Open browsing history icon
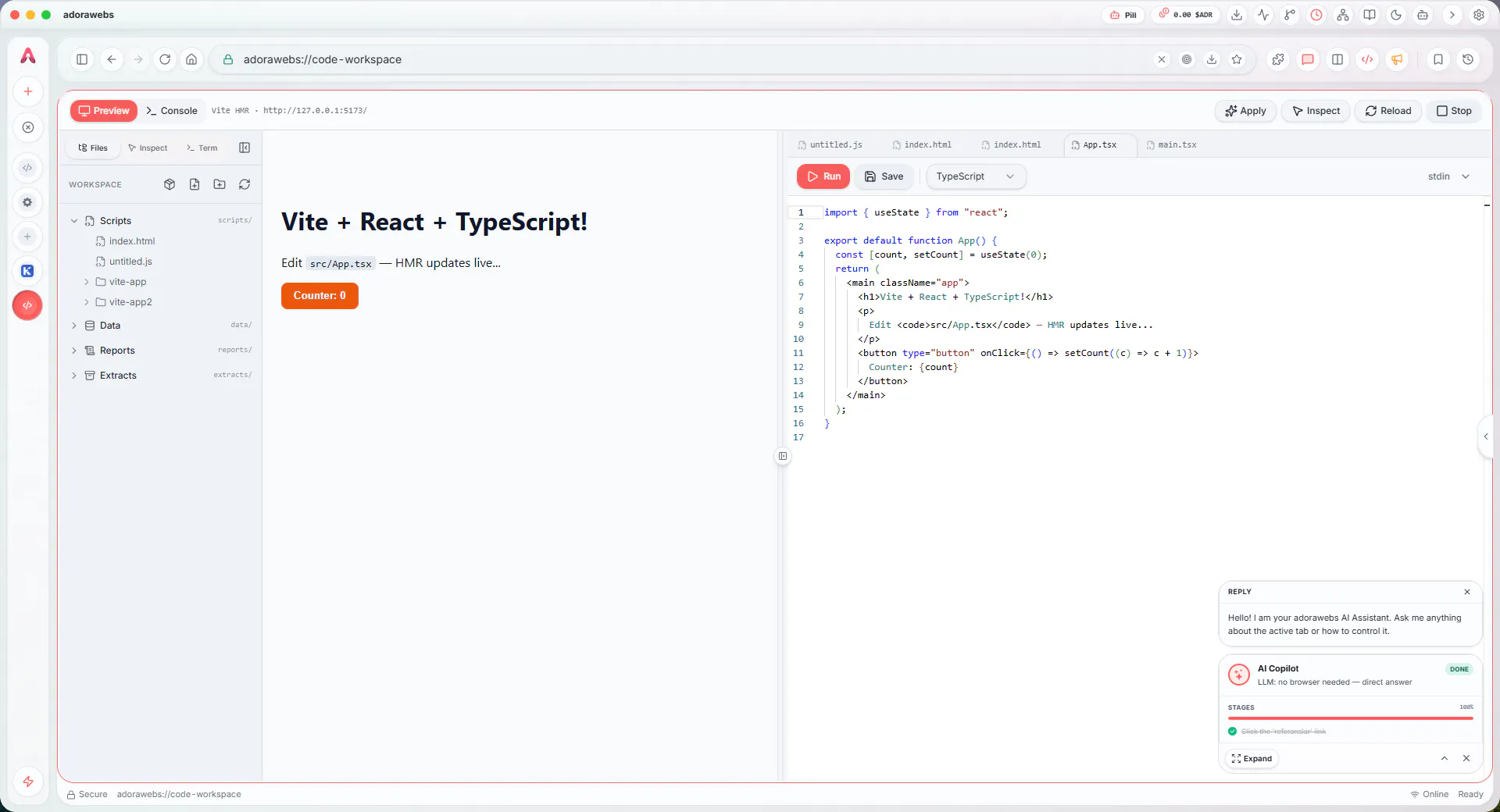Image resolution: width=1500 pixels, height=812 pixels. (1468, 59)
